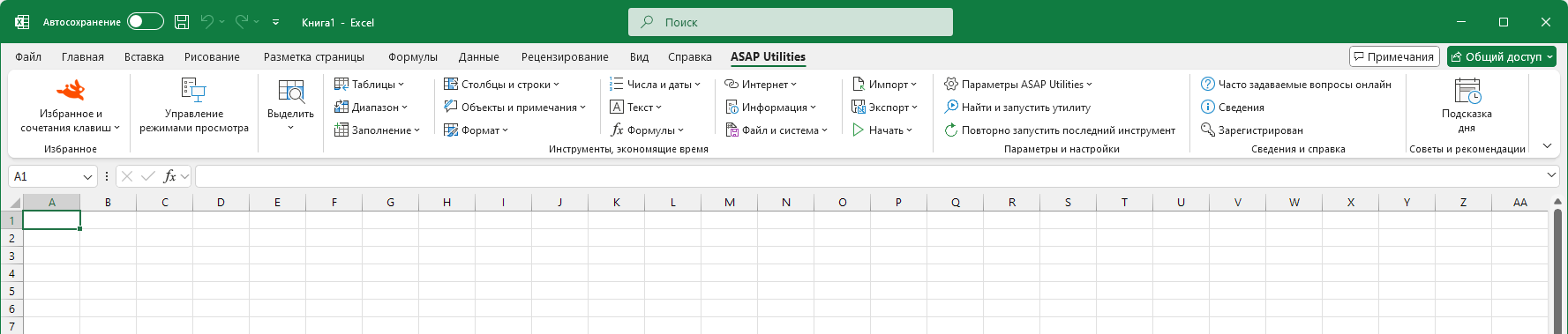The width and height of the screenshot is (1568, 334).
Task: Expand the formula bar
Action: (x=1552, y=175)
